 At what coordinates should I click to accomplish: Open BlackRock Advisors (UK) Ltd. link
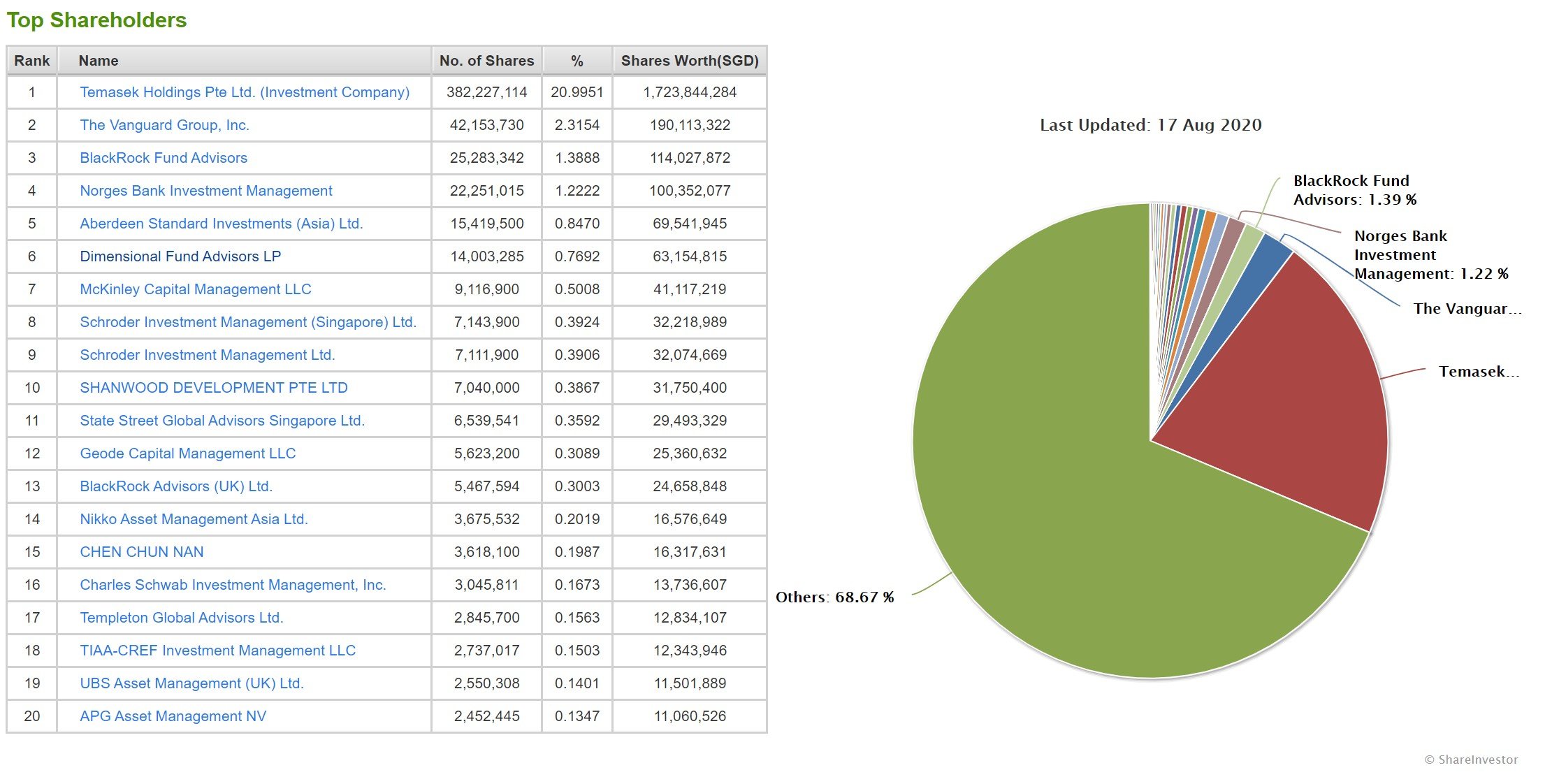(176, 486)
